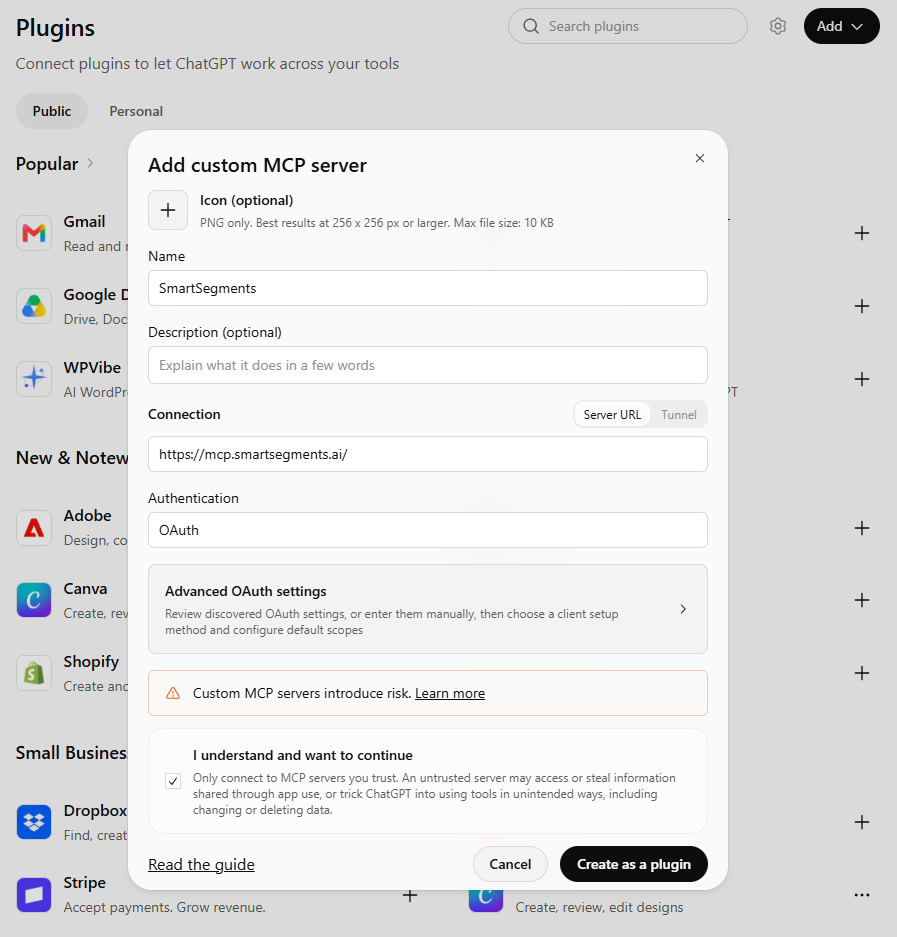The height and width of the screenshot is (937, 897).
Task: Click 'Create, review, edit designs' text
Action: coord(599,907)
